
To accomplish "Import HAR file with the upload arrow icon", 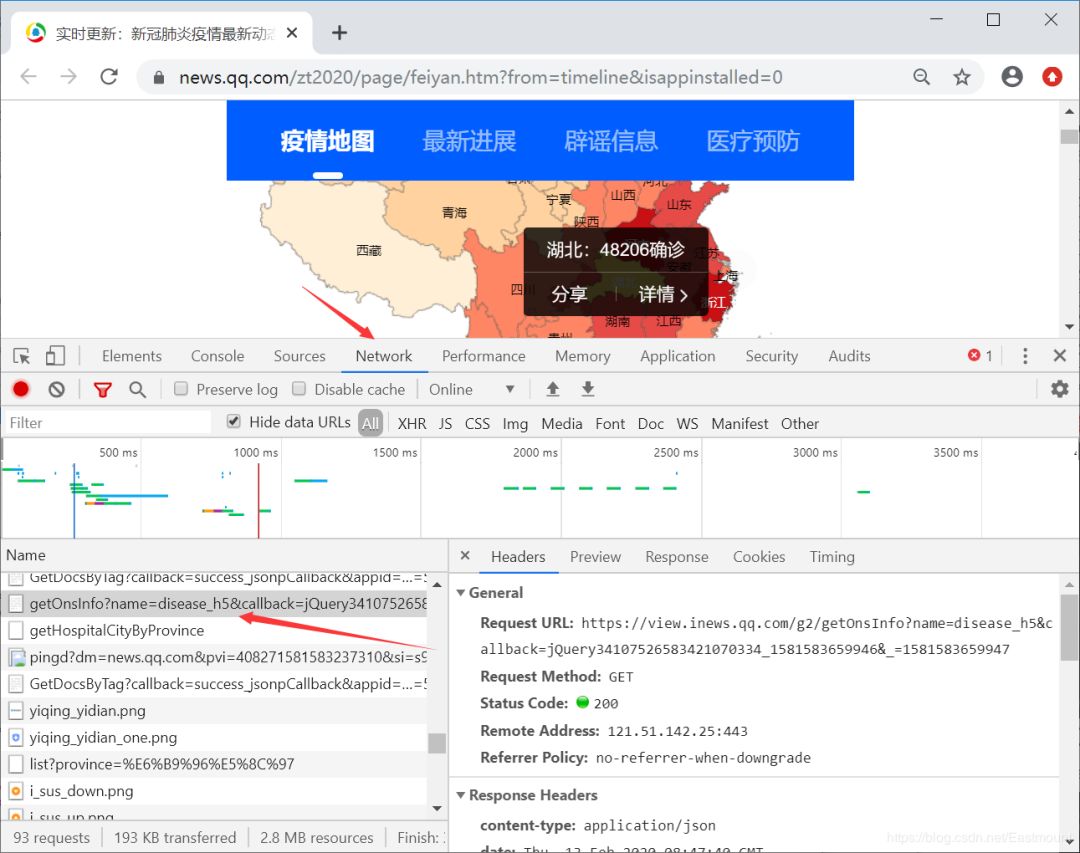I will point(552,388).
